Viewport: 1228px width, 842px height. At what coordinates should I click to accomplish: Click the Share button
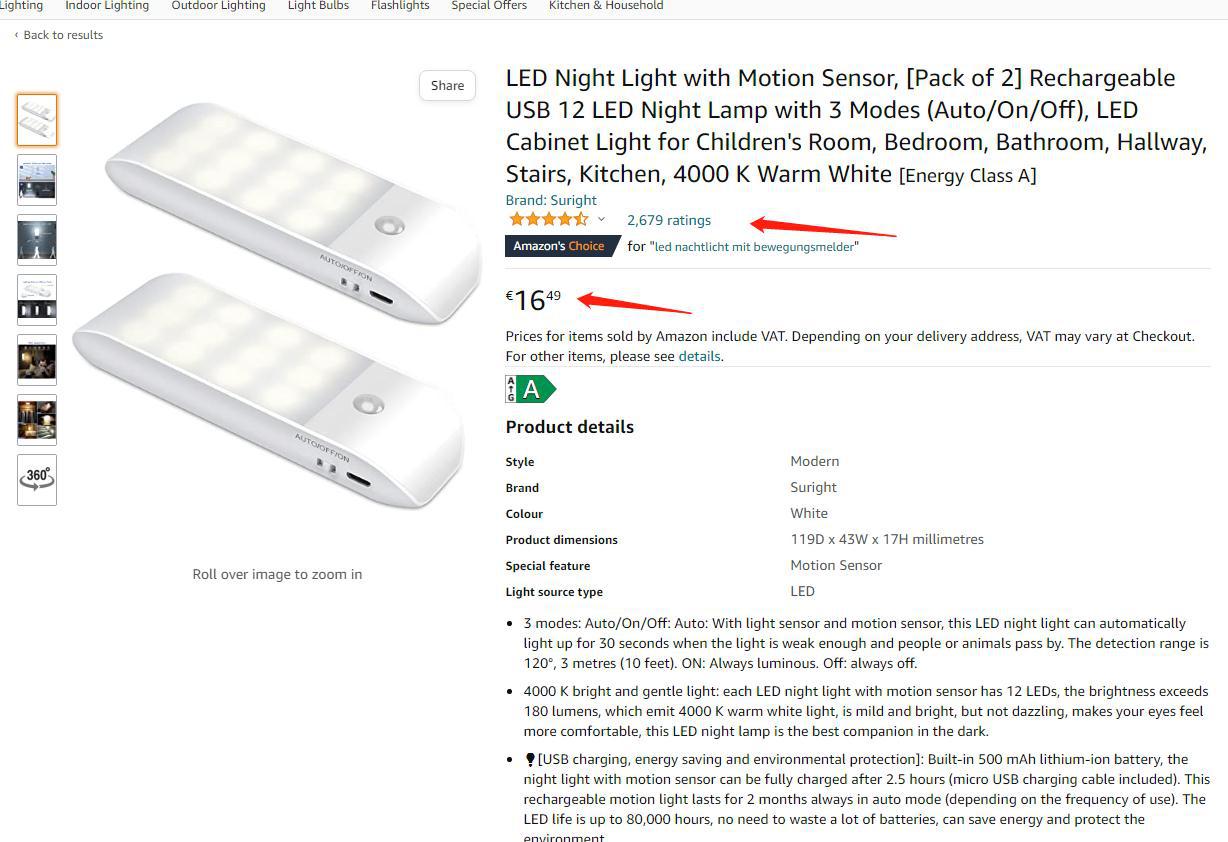(x=447, y=86)
